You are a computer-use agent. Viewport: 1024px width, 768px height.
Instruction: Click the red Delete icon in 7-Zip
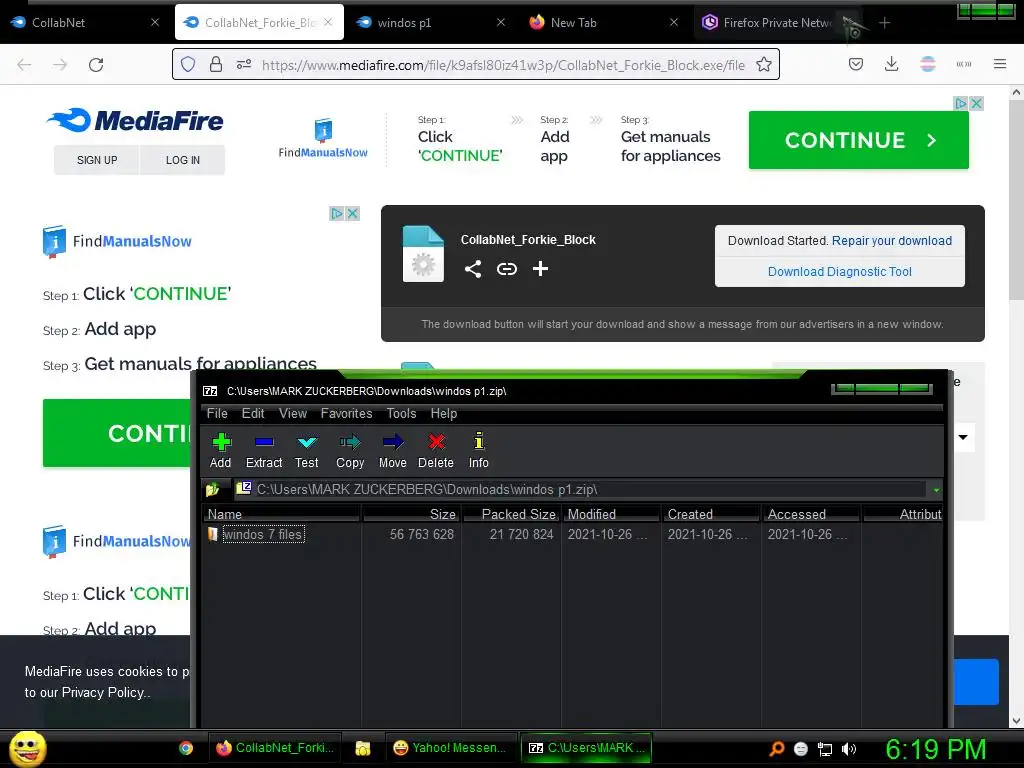(x=436, y=451)
